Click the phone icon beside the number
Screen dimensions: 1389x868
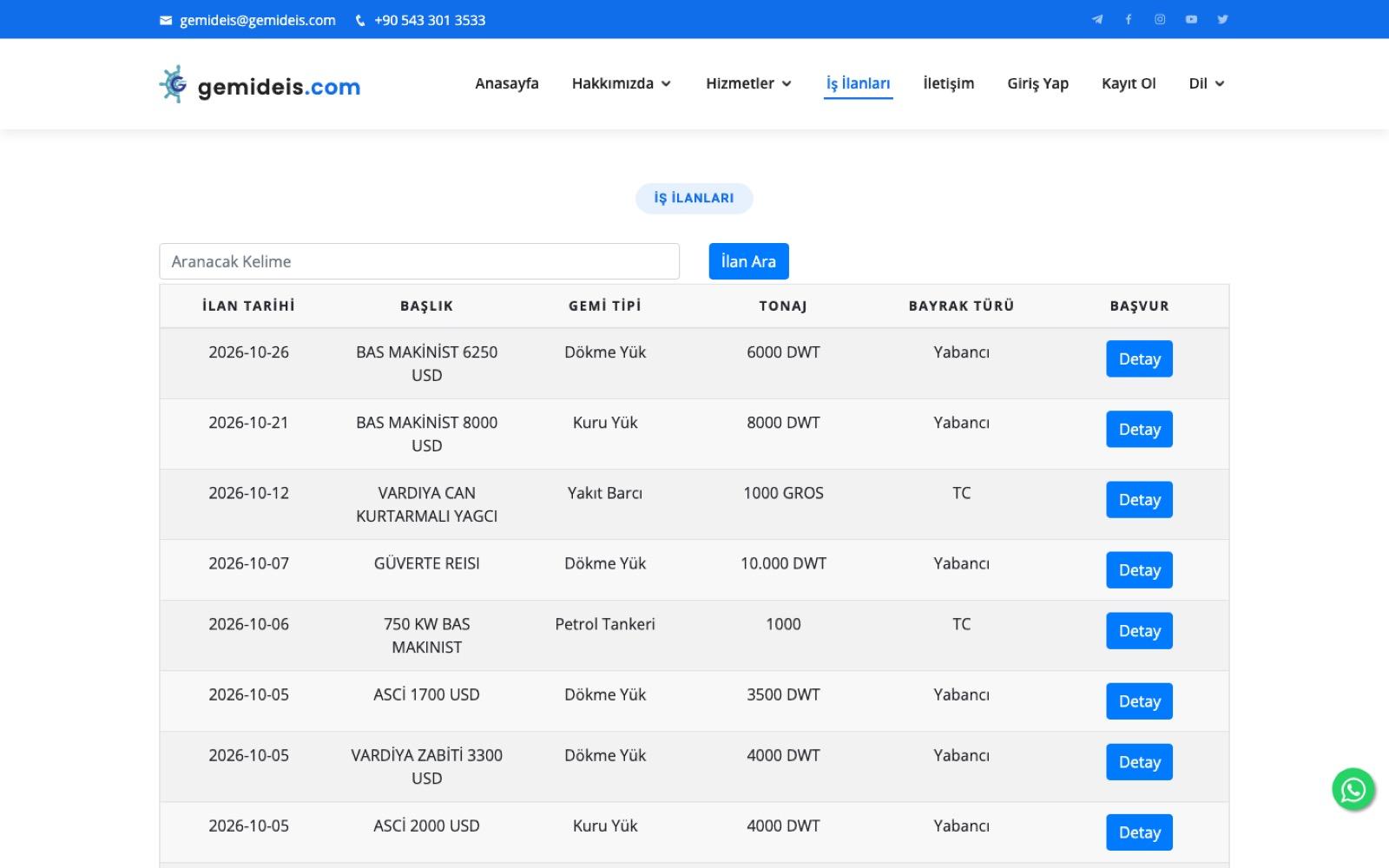point(360,21)
